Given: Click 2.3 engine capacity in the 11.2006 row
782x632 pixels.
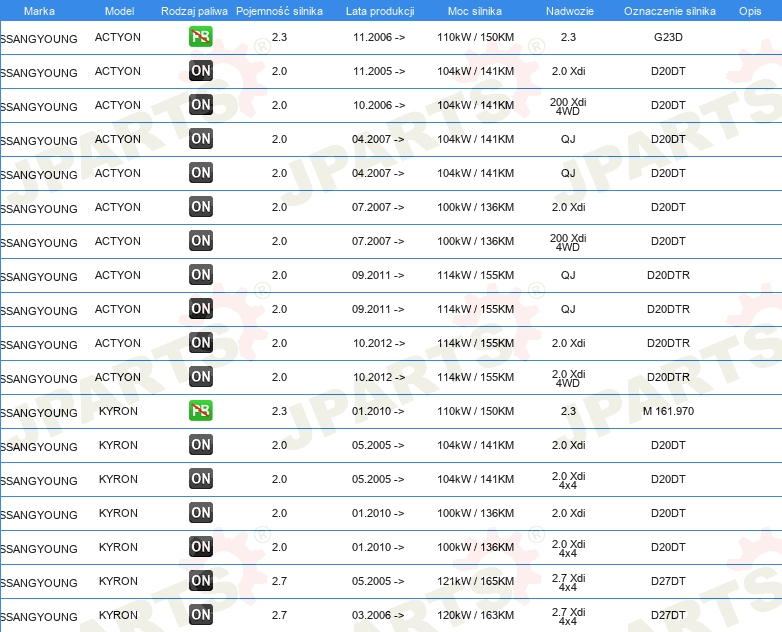Looking at the screenshot, I should pyautogui.click(x=279, y=37).
